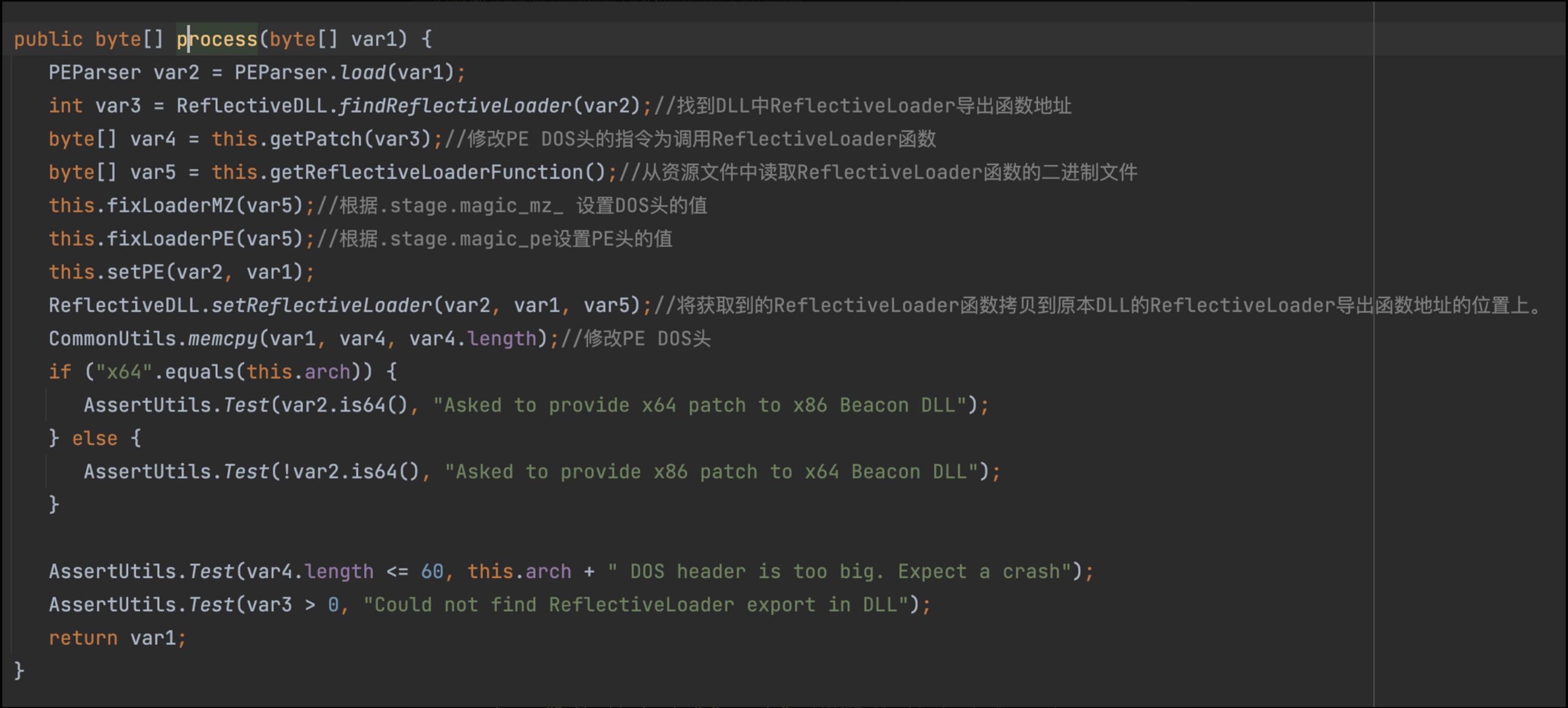Screen dimensions: 1568x708
Task: Click the getReflectiveLoaderFunction method call
Action: [426, 172]
